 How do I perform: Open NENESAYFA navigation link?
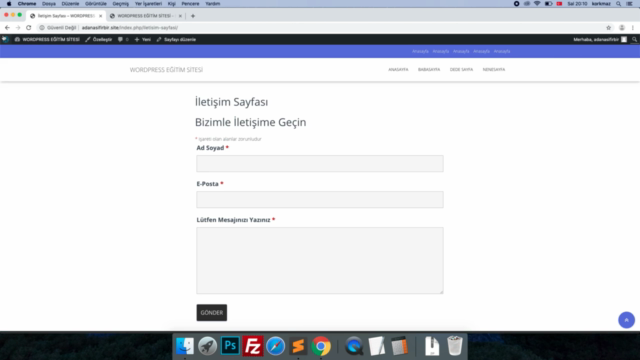tap(494, 69)
